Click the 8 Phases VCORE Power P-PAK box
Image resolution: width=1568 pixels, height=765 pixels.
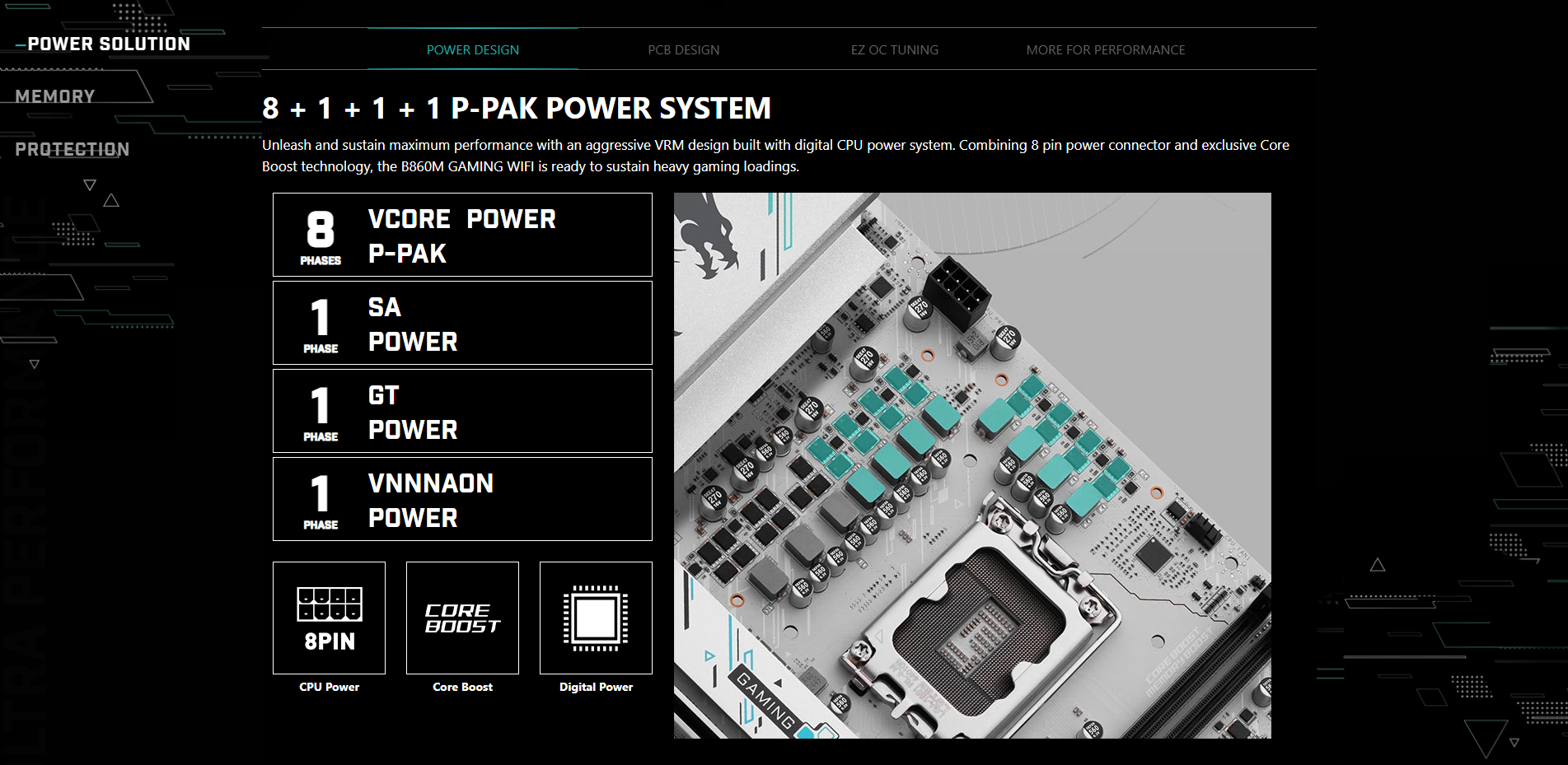pyautogui.click(x=462, y=235)
